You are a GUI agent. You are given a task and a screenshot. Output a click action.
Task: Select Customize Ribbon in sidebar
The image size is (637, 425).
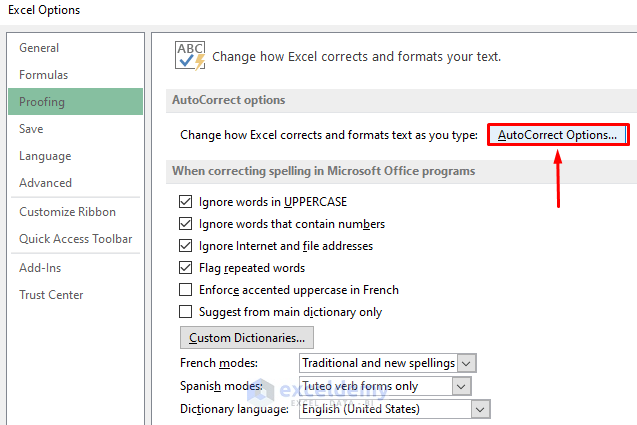67,212
